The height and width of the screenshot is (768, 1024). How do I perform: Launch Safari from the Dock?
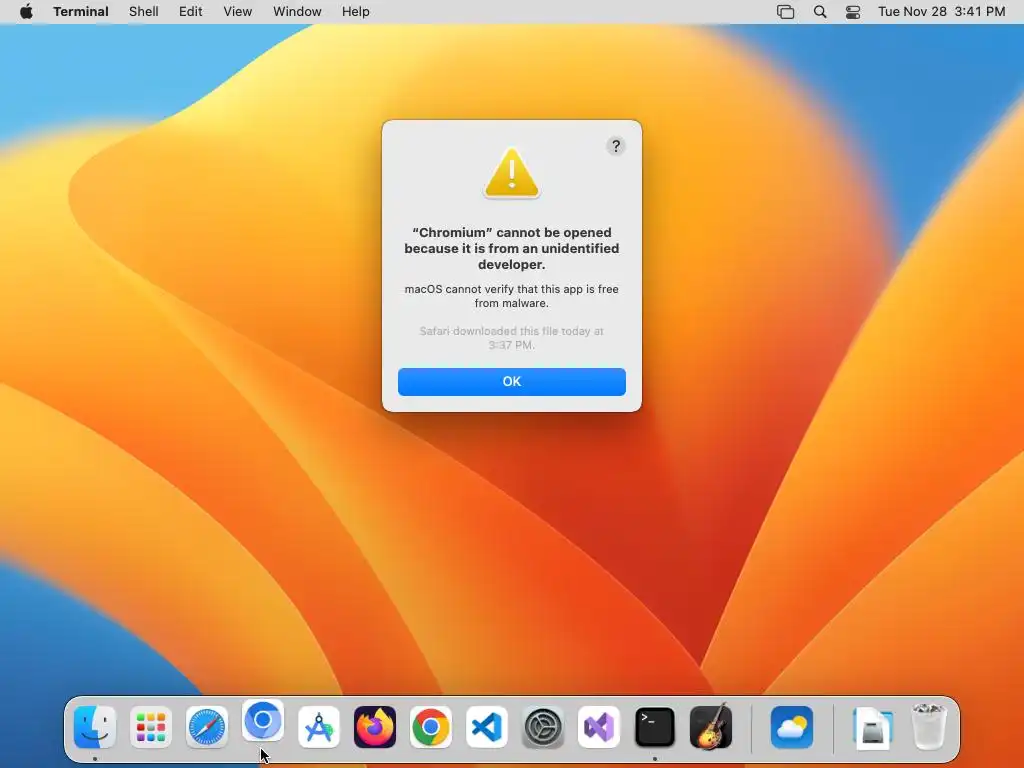click(207, 727)
